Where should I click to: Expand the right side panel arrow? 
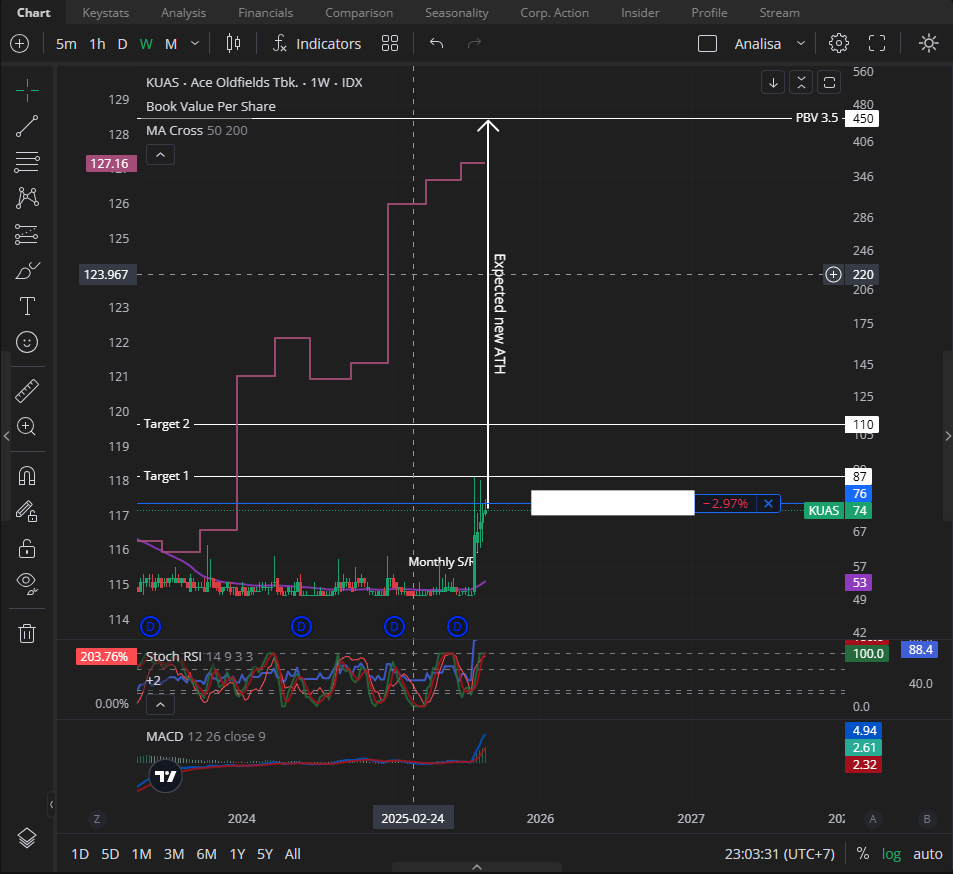point(948,436)
